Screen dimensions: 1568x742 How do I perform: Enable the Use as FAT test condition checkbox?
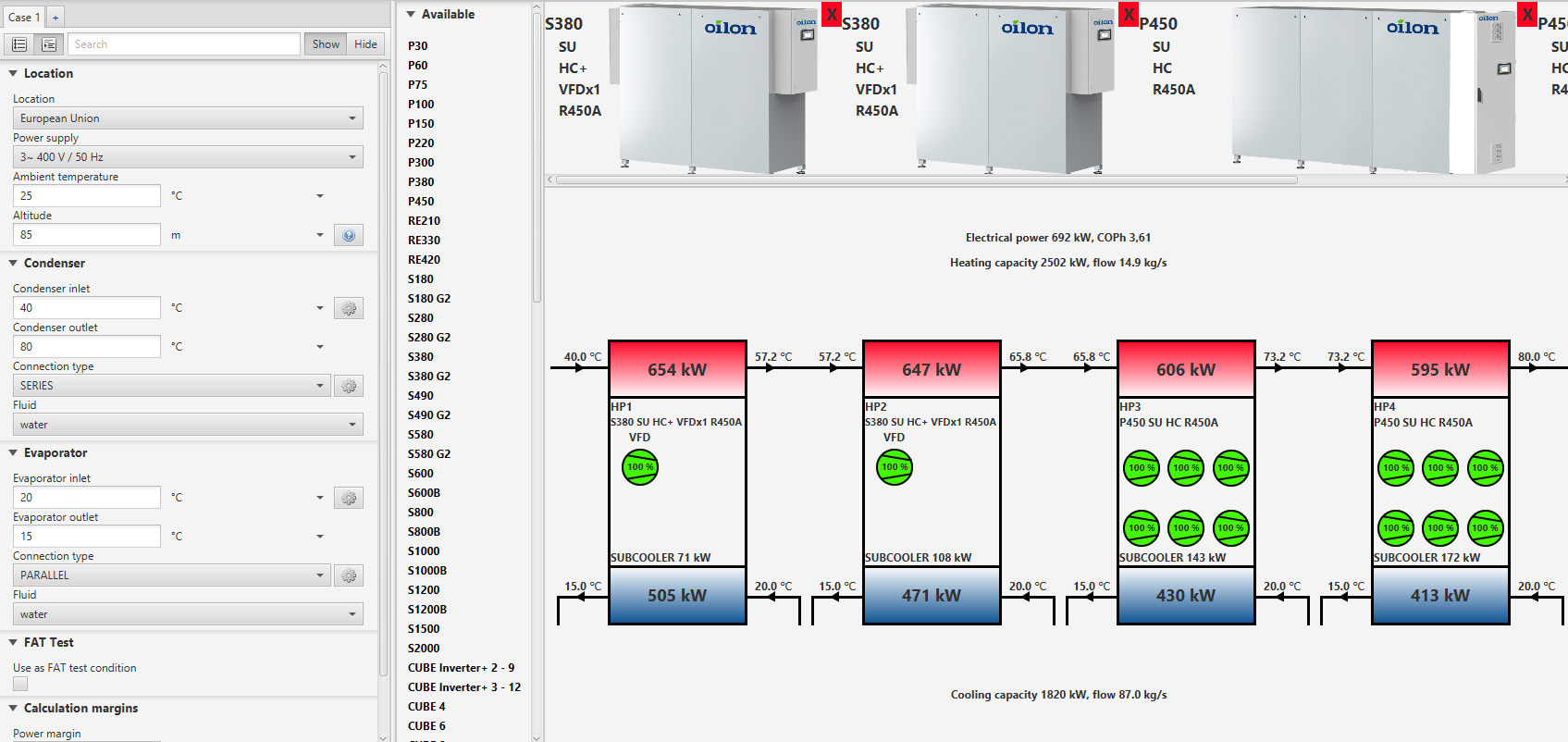click(20, 684)
